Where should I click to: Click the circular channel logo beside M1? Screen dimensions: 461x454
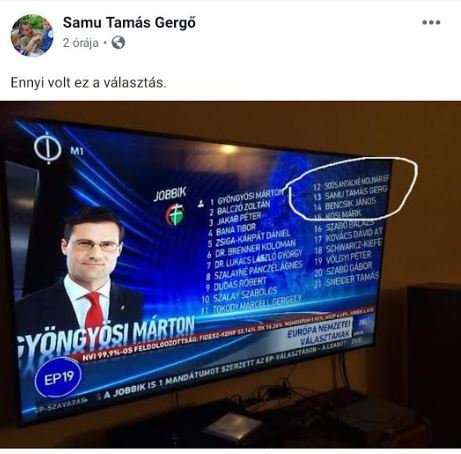point(48,148)
